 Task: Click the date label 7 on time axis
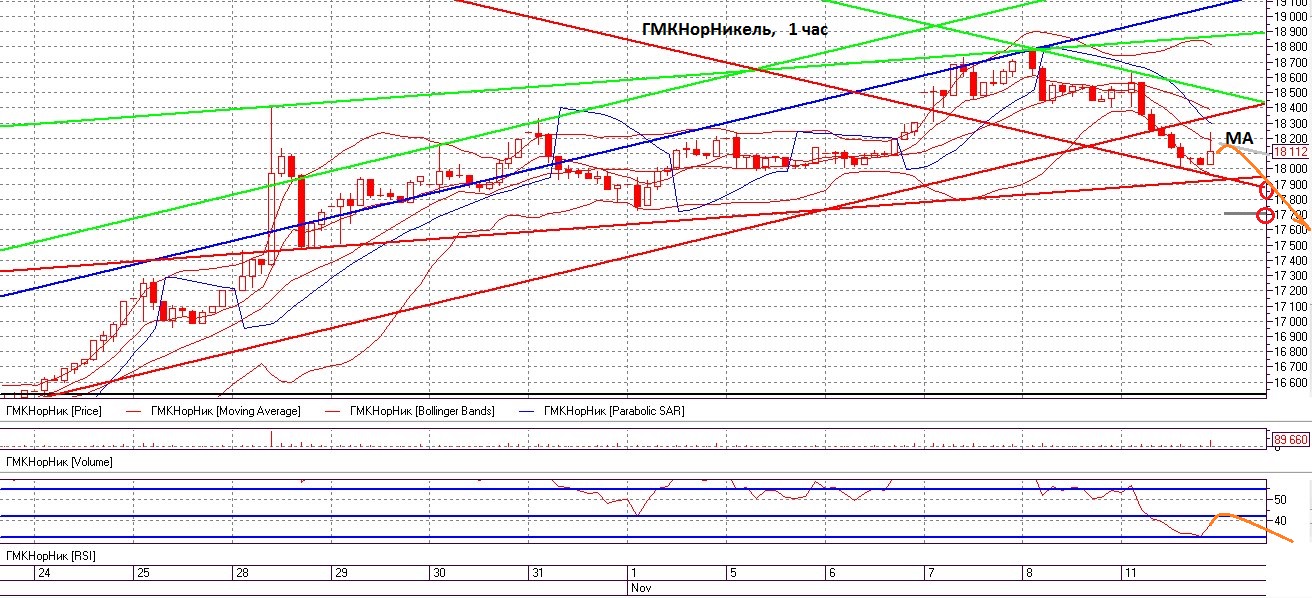click(930, 574)
